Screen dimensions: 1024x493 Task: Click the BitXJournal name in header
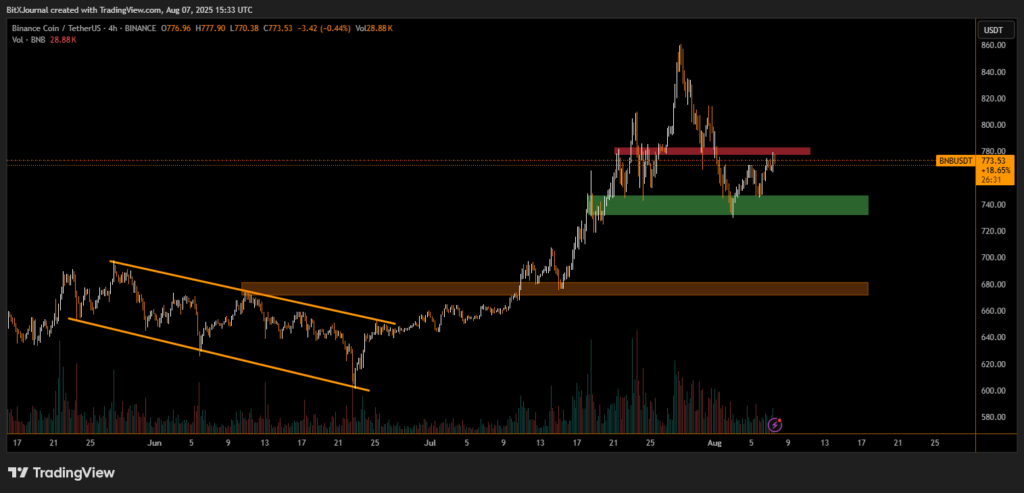(x=28, y=8)
